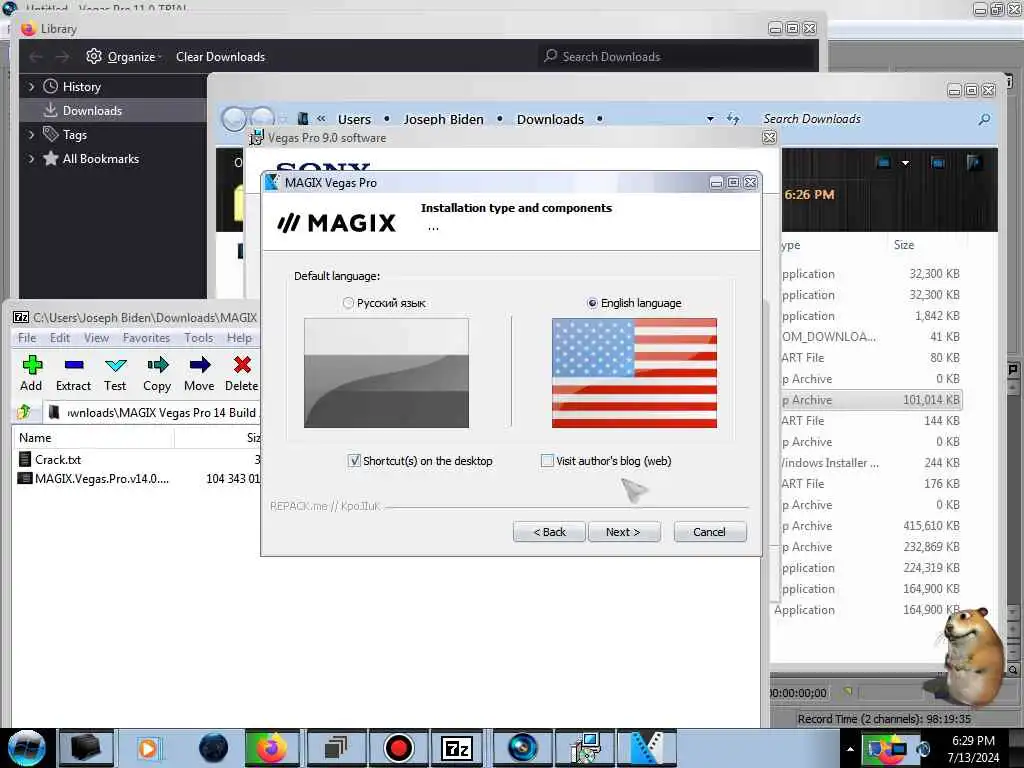Open the media player taskbar icon
Image resolution: width=1024 pixels, height=768 pixels.
[x=148, y=748]
